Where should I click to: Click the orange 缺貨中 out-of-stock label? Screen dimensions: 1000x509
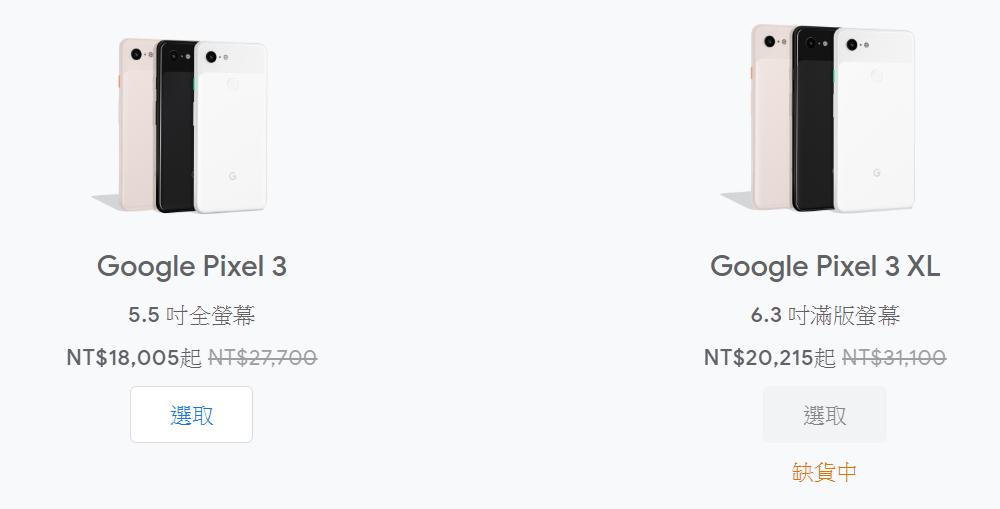825,472
